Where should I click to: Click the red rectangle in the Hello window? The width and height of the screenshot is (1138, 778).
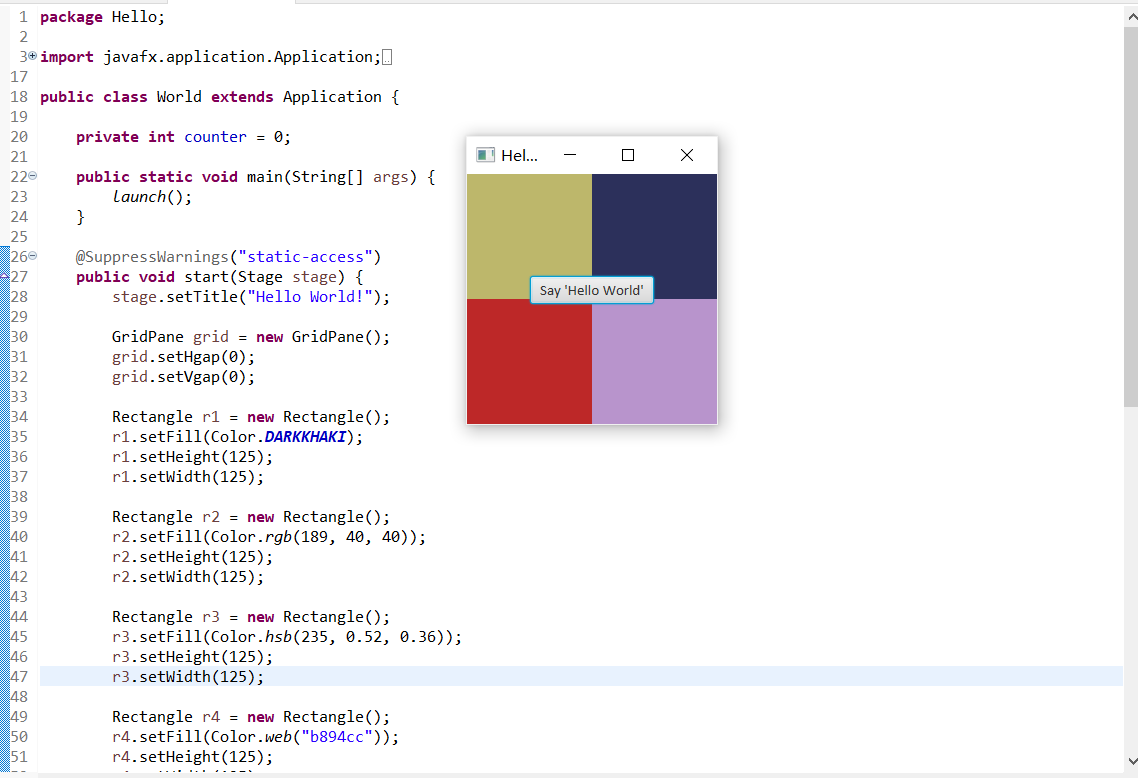(x=529, y=361)
